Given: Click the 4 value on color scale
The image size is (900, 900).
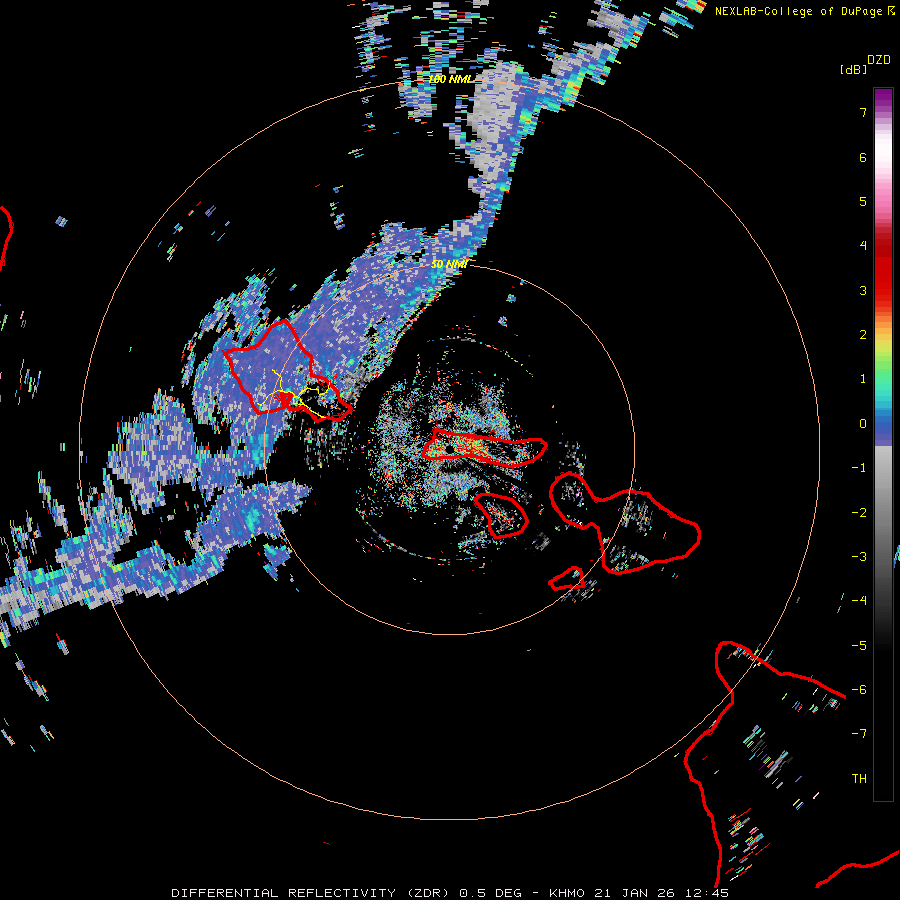Looking at the screenshot, I should coord(863,246).
